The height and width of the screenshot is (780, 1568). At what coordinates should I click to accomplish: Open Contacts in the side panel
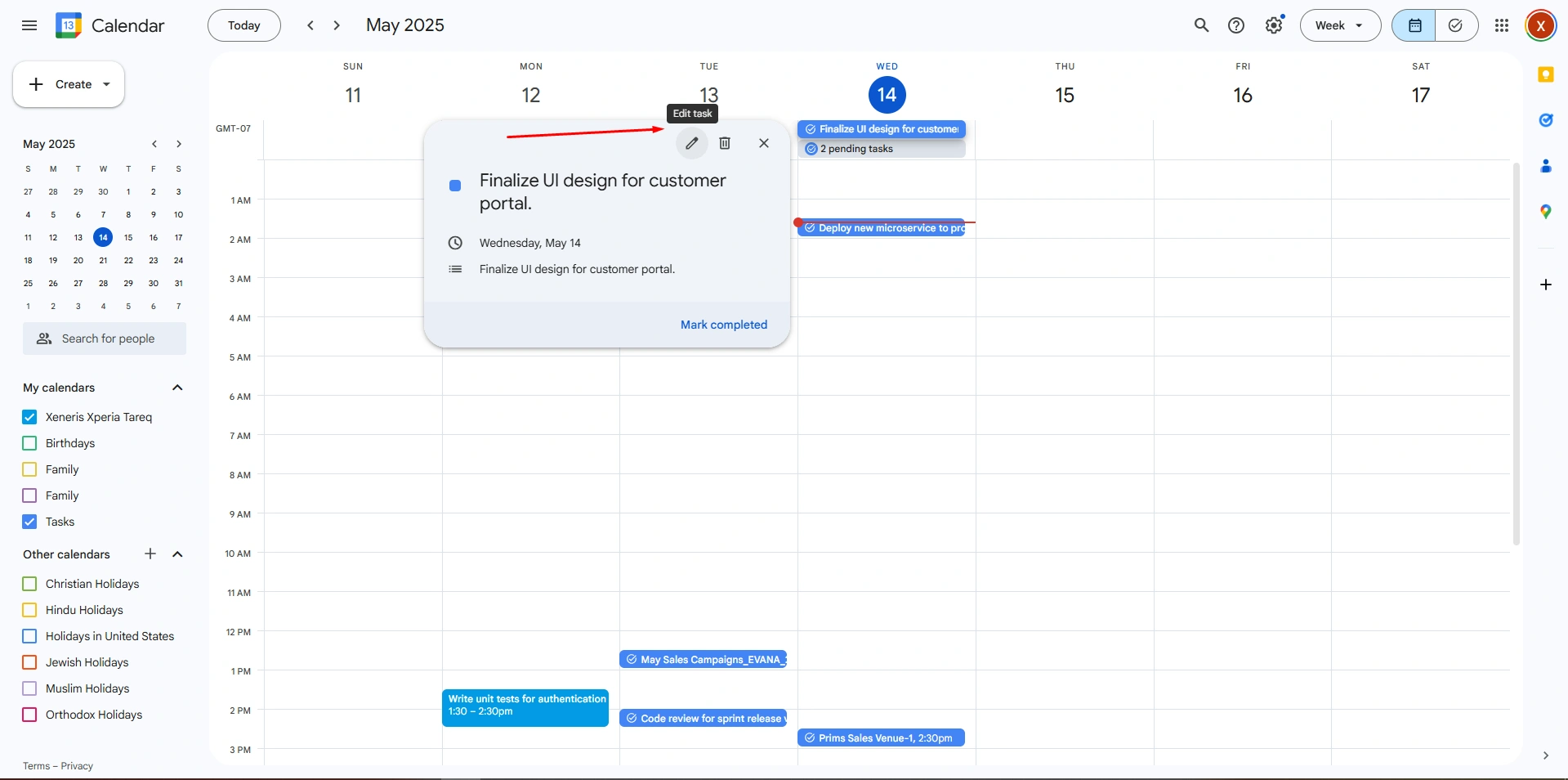point(1545,166)
